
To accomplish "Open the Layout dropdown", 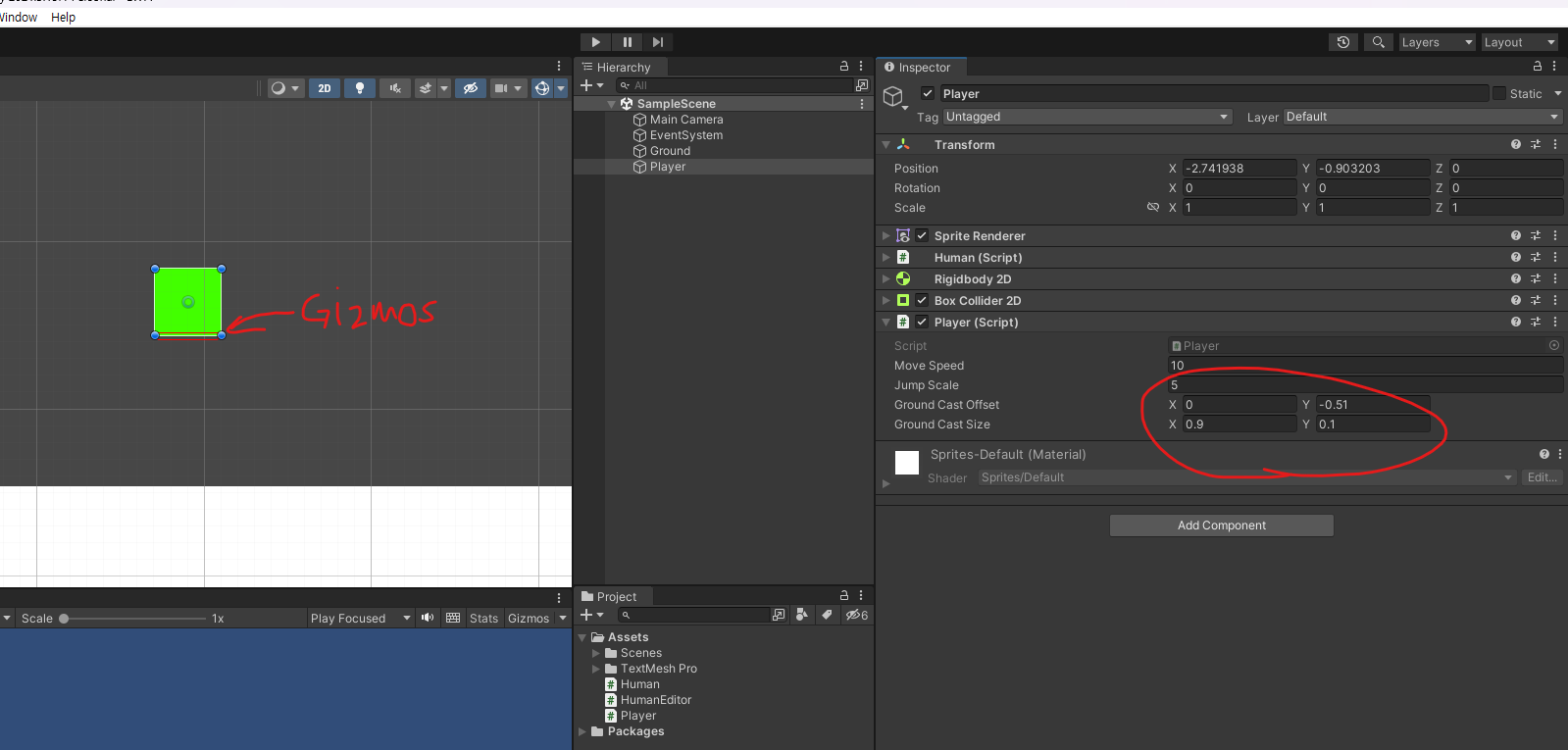I will pos(1519,42).
